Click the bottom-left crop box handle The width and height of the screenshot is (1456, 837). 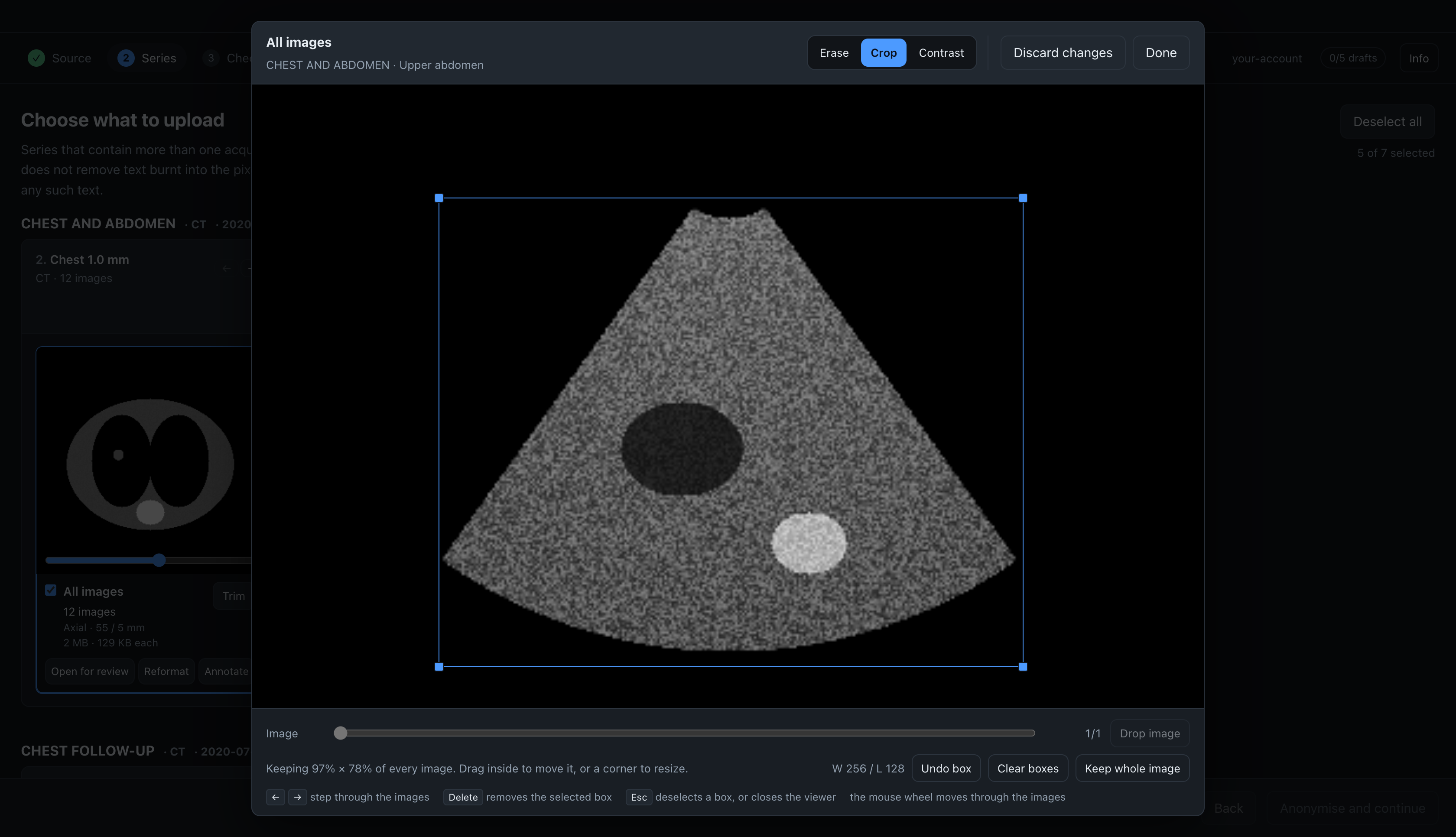[x=439, y=667]
